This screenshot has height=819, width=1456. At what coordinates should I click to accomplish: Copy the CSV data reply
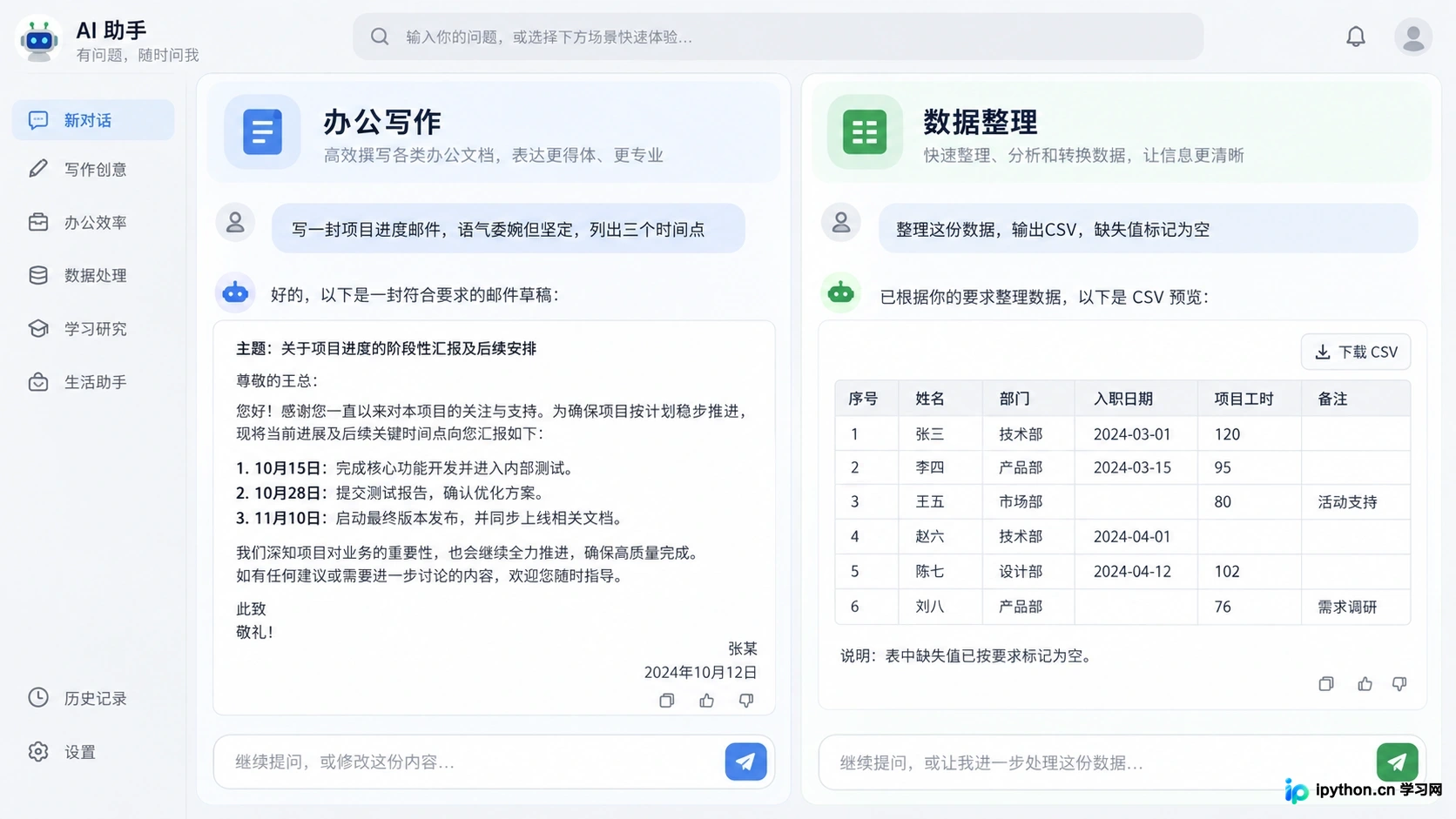[x=1326, y=683]
